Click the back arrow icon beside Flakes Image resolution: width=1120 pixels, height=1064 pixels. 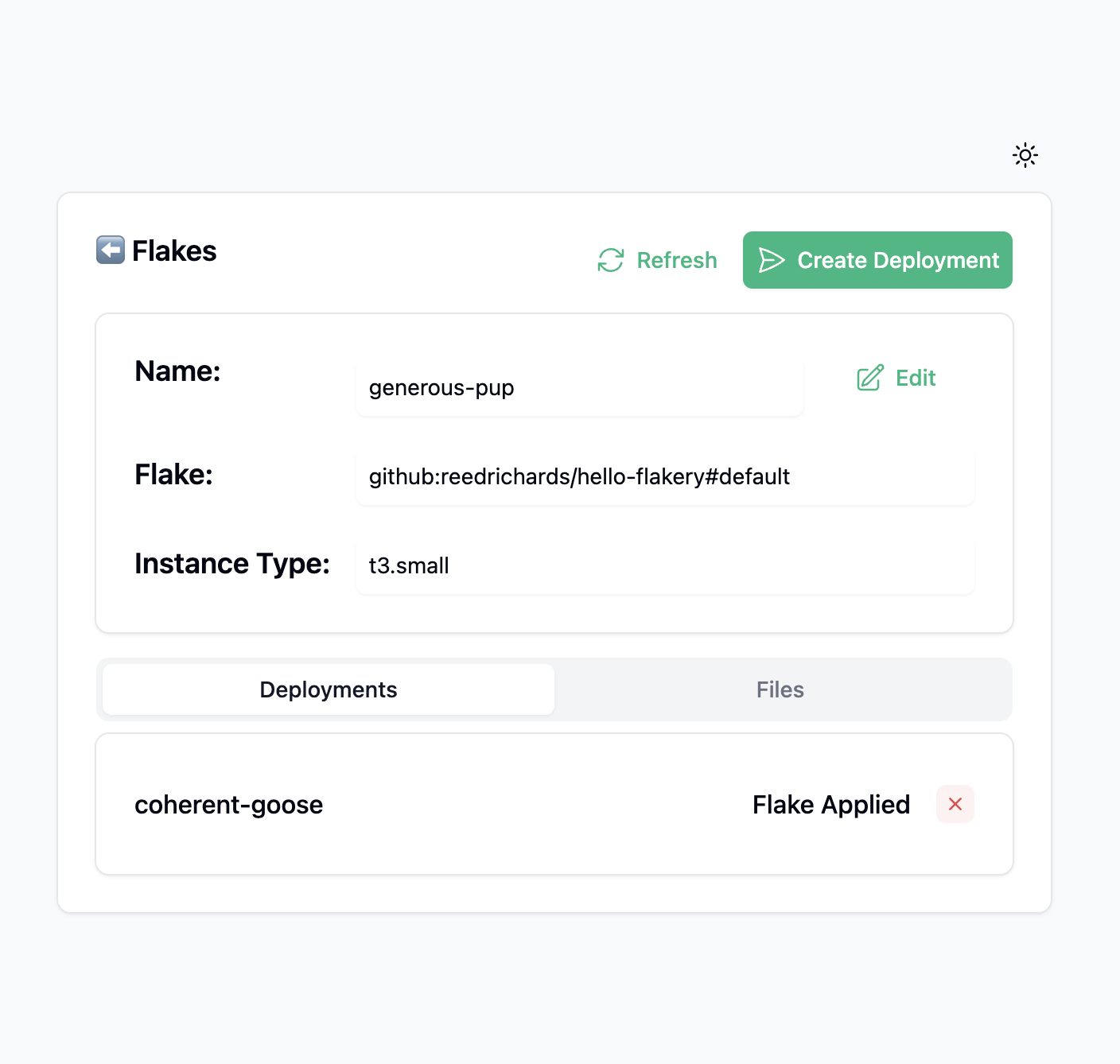(x=111, y=250)
